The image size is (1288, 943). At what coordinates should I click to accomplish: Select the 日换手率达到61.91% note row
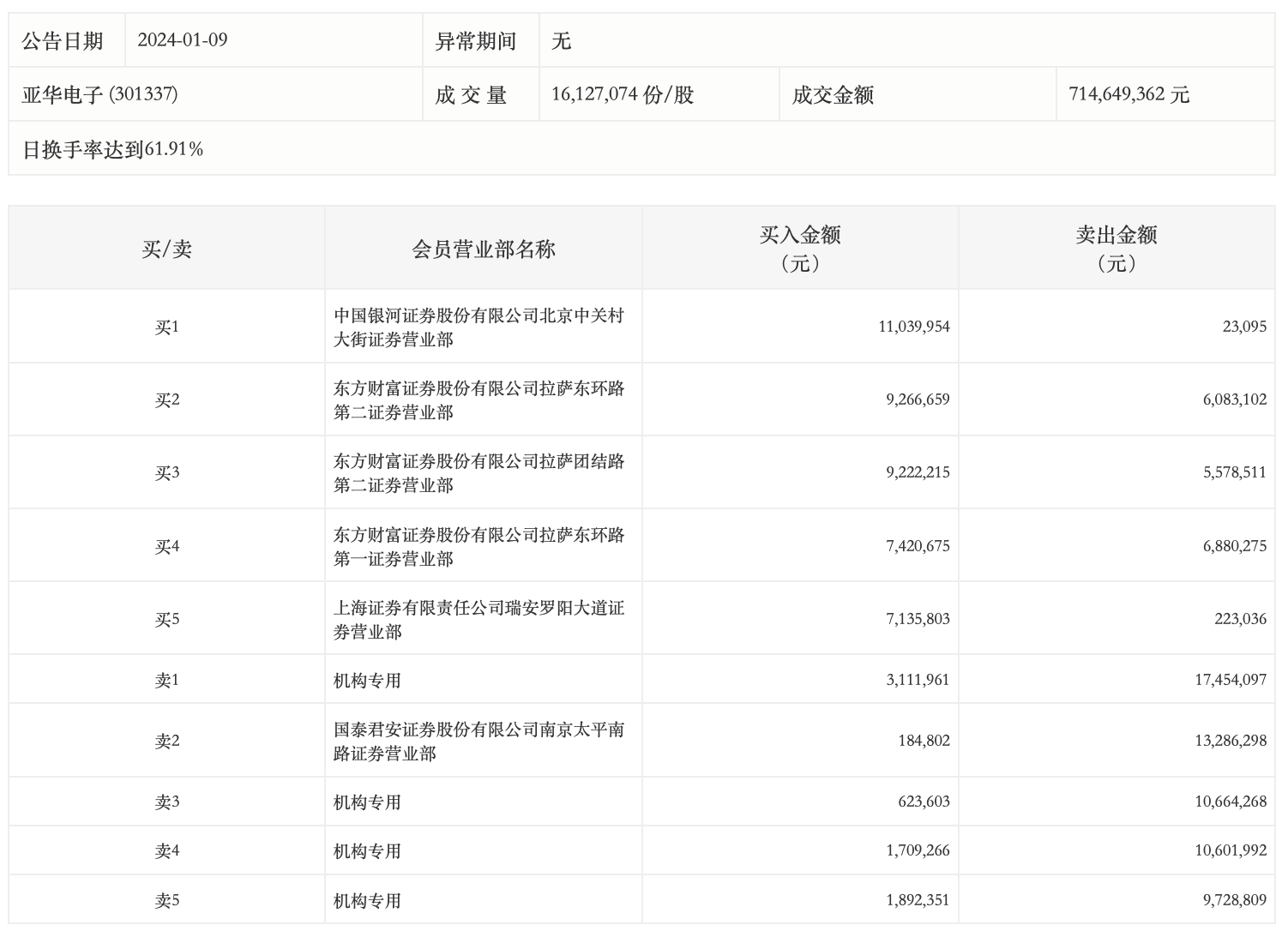pyautogui.click(x=113, y=149)
